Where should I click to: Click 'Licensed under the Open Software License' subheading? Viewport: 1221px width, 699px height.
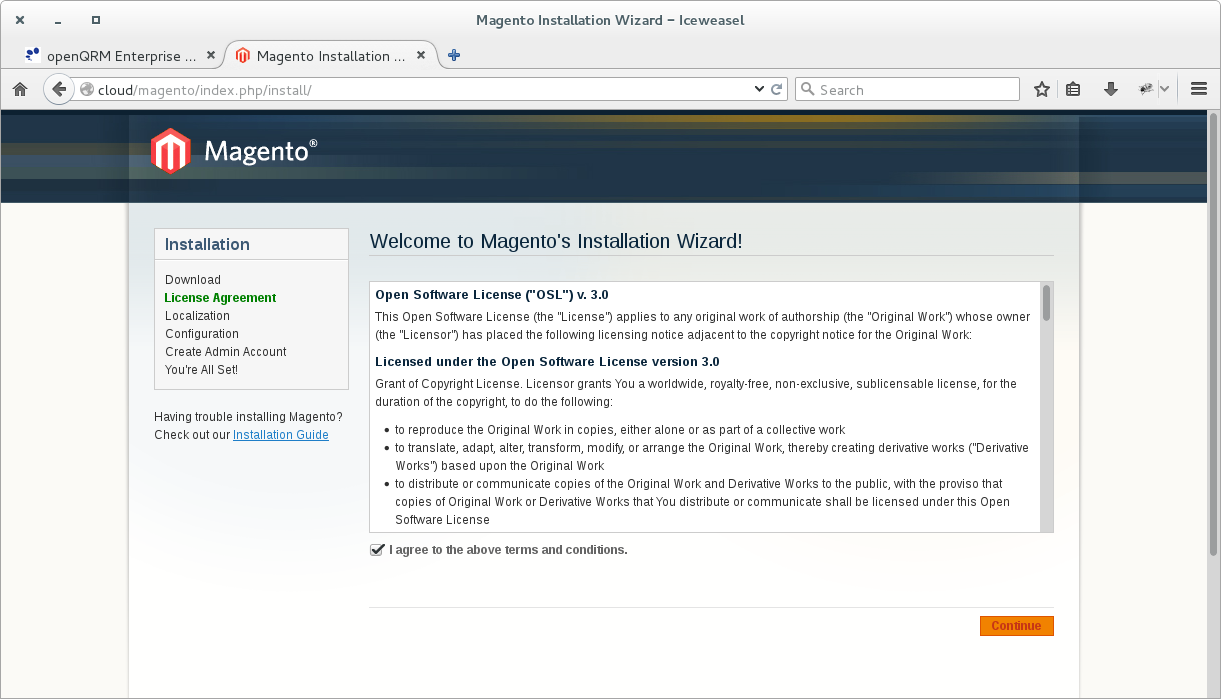[x=547, y=362]
